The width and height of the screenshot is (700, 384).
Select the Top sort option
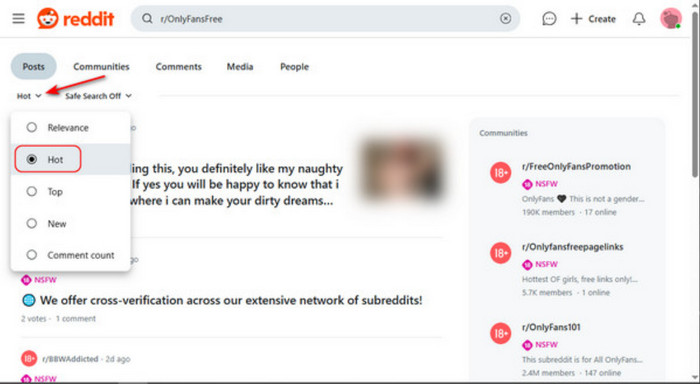(71, 192)
